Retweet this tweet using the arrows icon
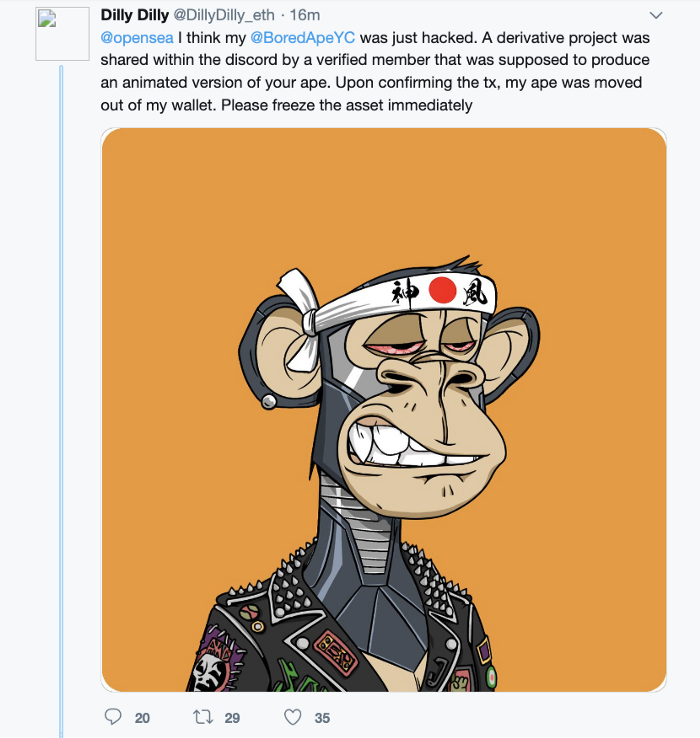 pyautogui.click(x=203, y=717)
